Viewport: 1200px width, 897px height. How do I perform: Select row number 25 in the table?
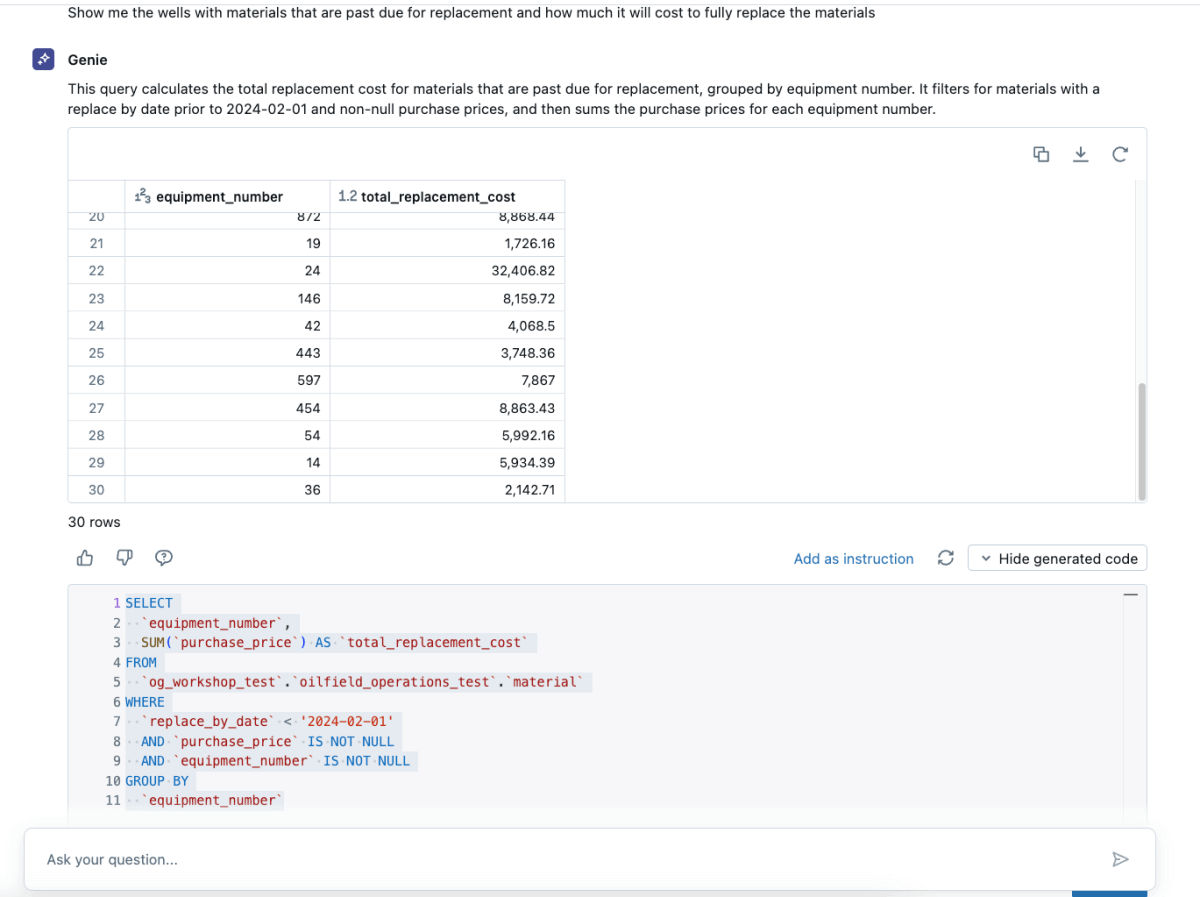(96, 352)
